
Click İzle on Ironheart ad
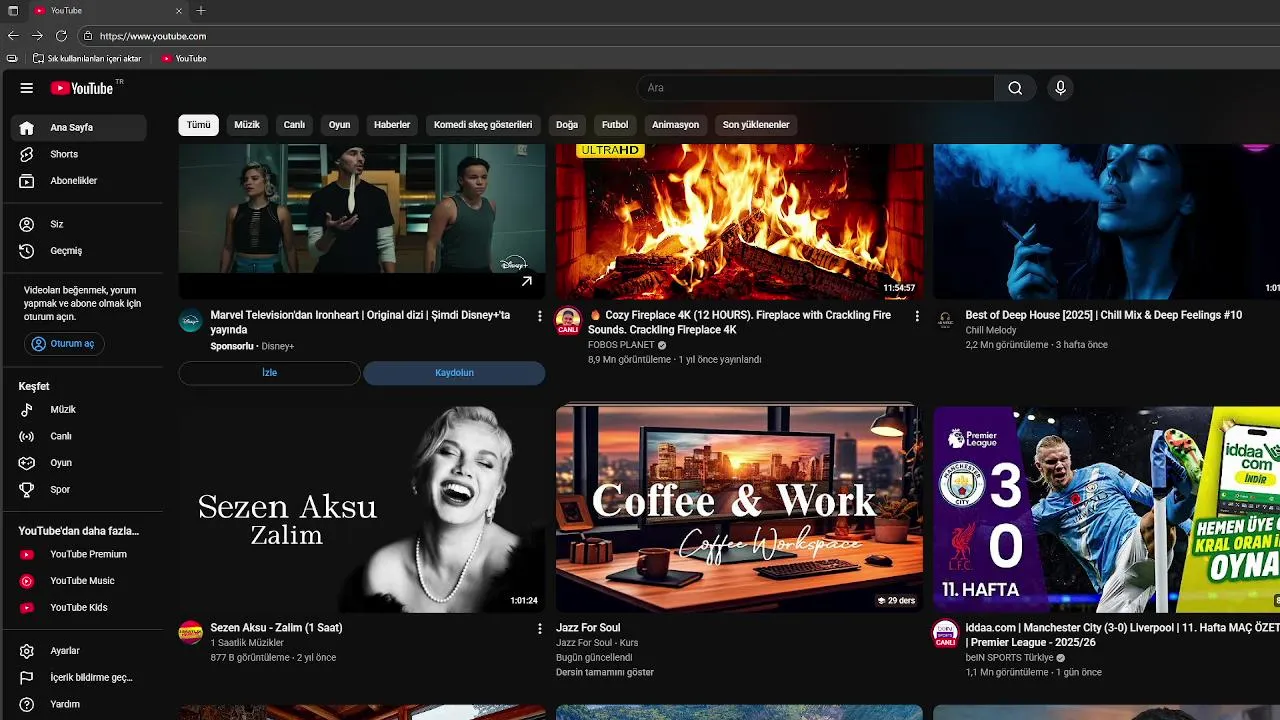pos(269,373)
